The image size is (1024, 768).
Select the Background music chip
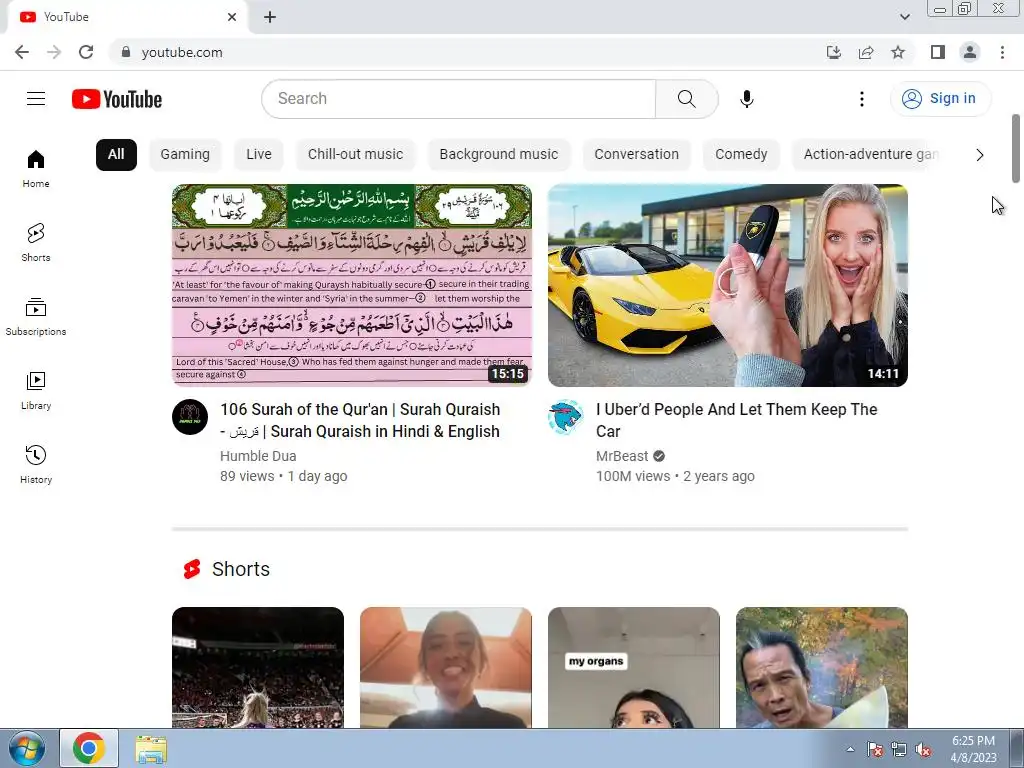499,155
